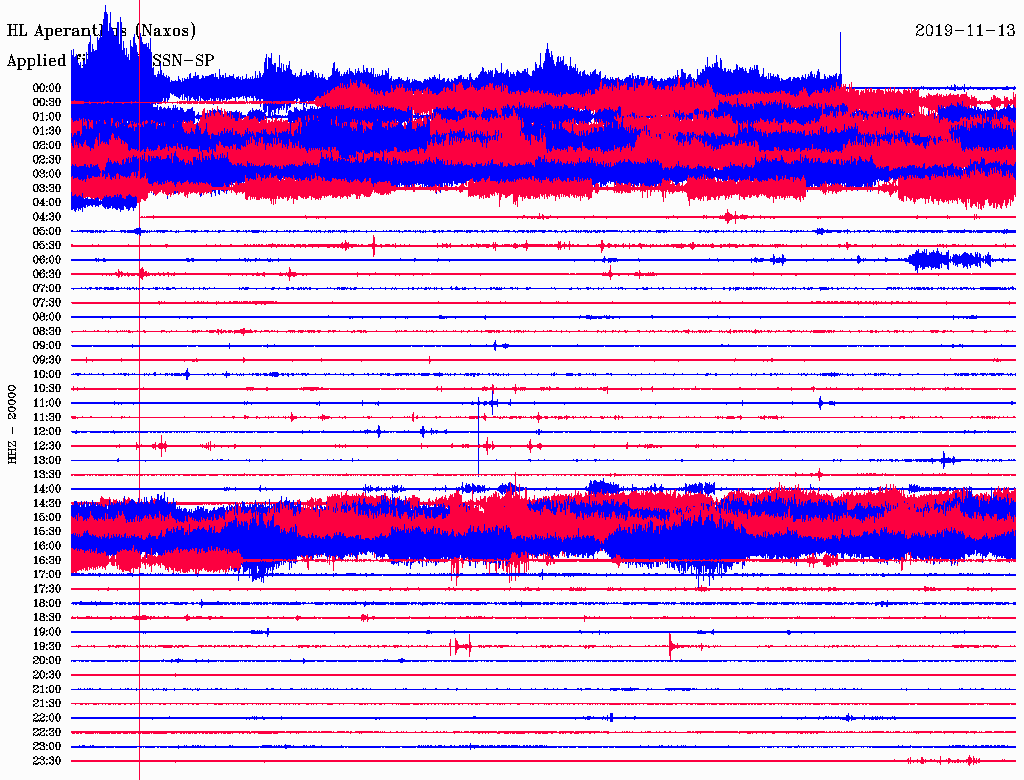Click the 16:30 time label
Viewport: 1024px width, 780px height.
(47, 561)
